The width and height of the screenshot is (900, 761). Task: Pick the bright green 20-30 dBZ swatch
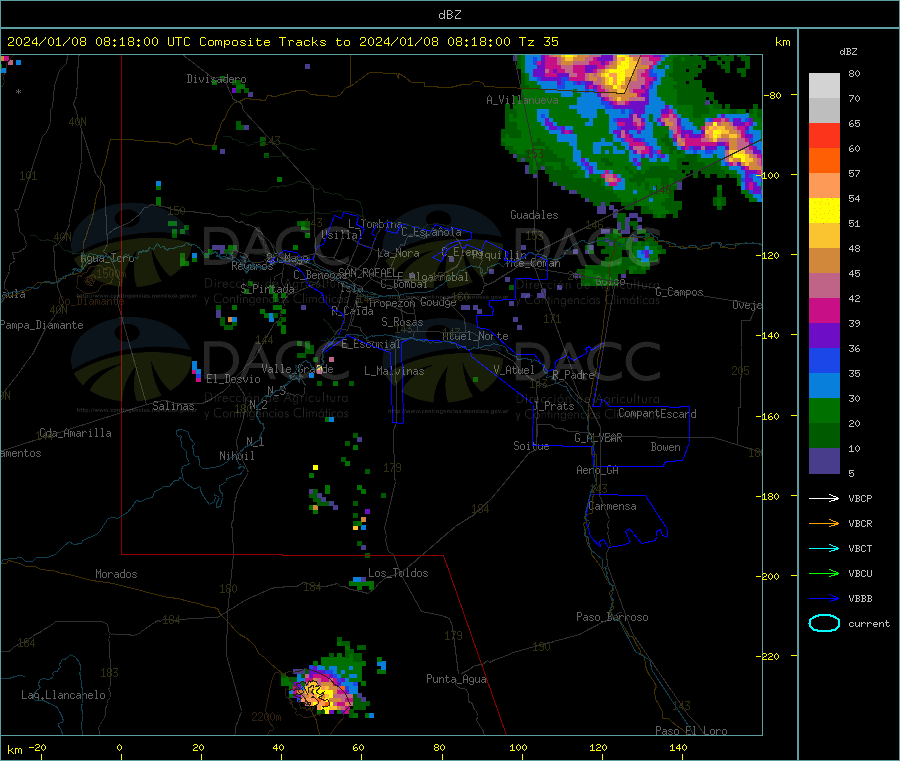(824, 410)
